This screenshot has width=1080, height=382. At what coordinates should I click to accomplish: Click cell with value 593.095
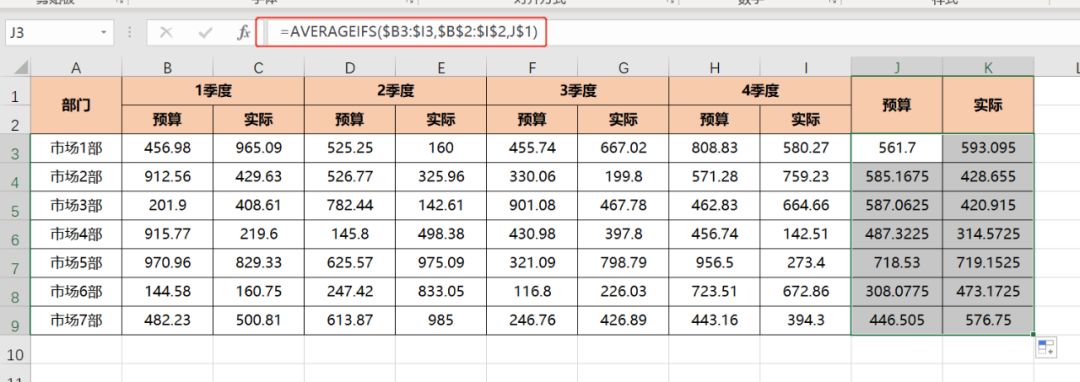click(988, 147)
